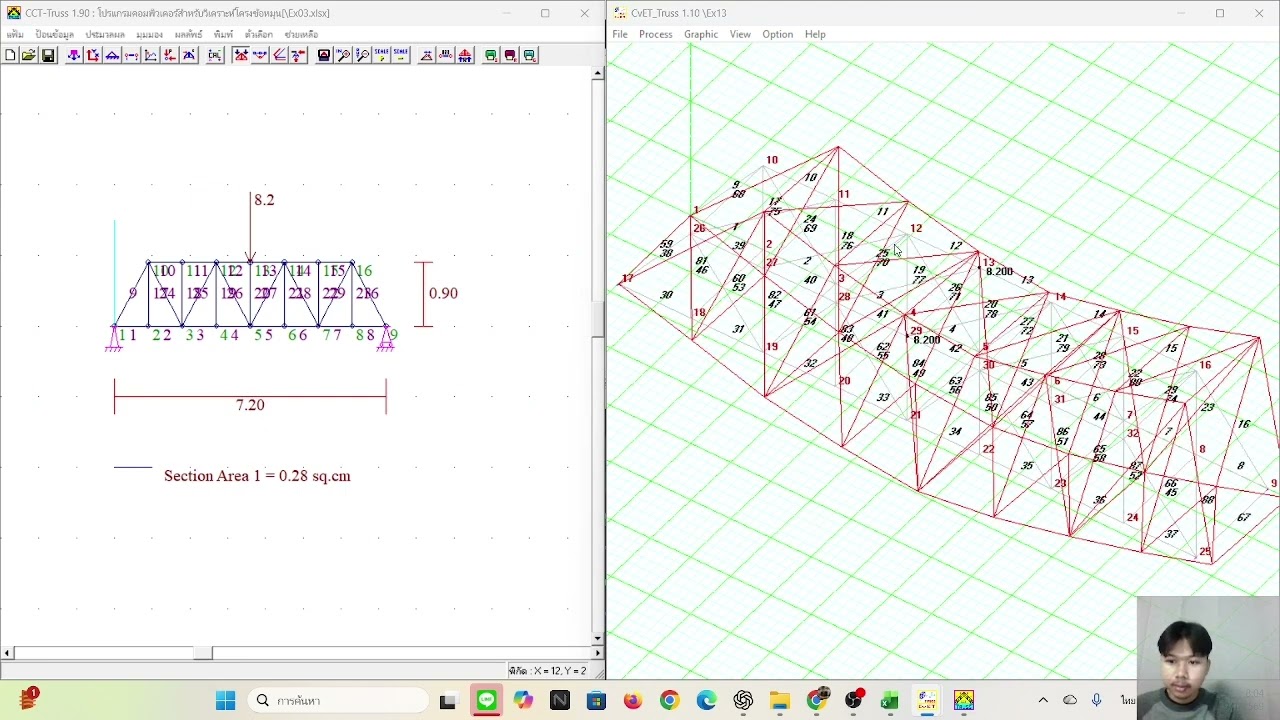Click the magnifier zoom-in icon in the CCT-Truss toolbar

point(343,55)
